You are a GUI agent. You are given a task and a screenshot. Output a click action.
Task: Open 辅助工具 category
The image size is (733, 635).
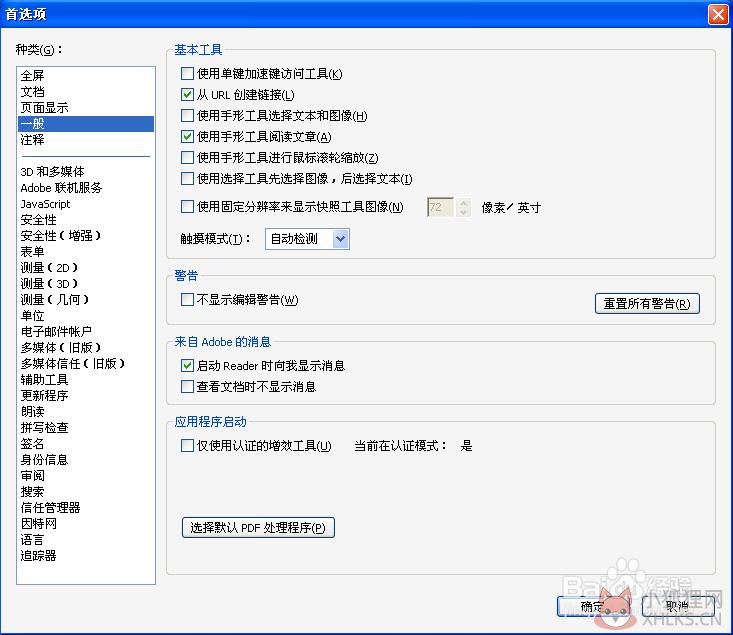tap(86, 379)
